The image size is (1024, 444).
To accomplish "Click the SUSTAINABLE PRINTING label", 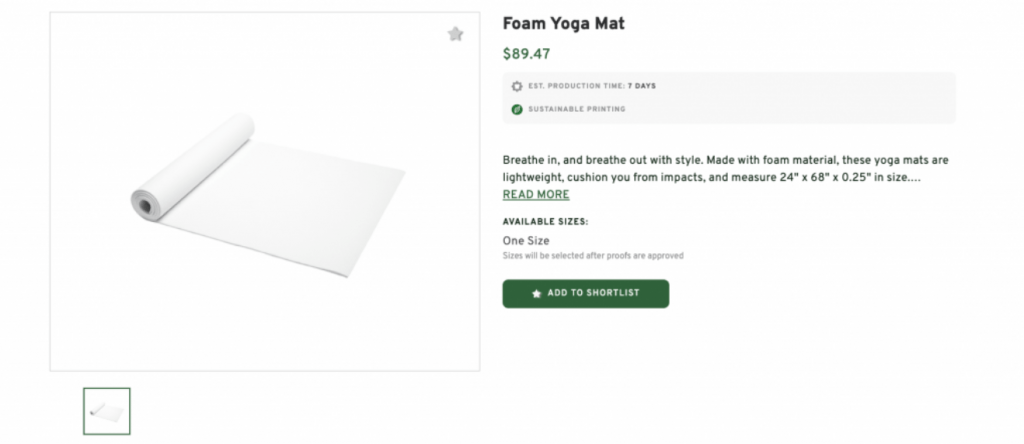I will coord(577,109).
